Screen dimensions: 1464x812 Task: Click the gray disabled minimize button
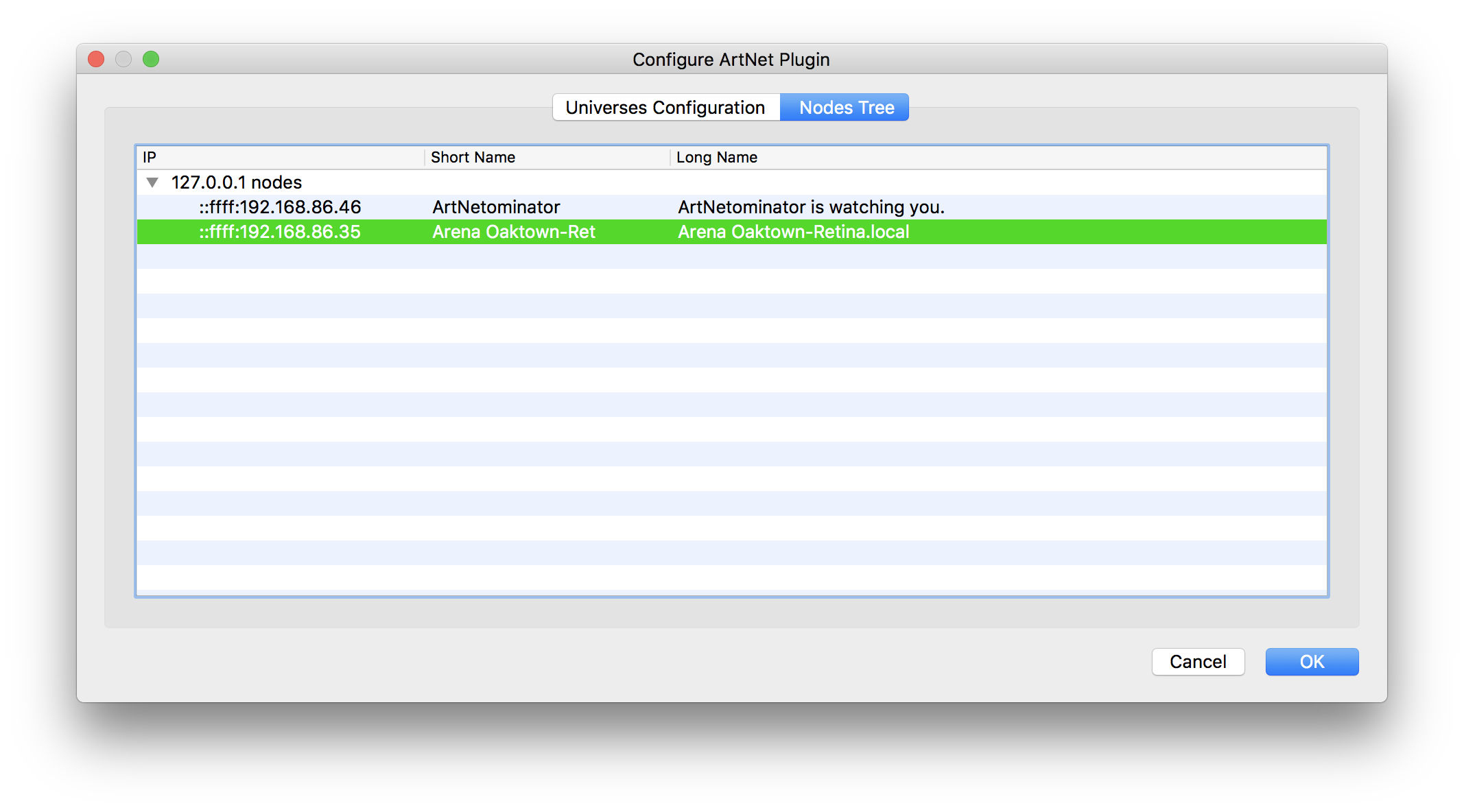[123, 60]
